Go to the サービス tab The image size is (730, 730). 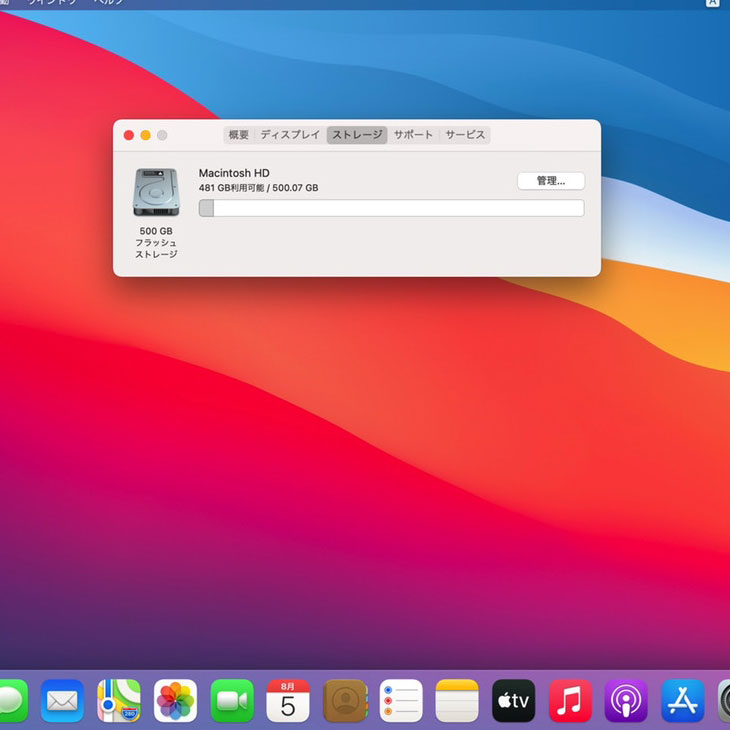coord(465,135)
